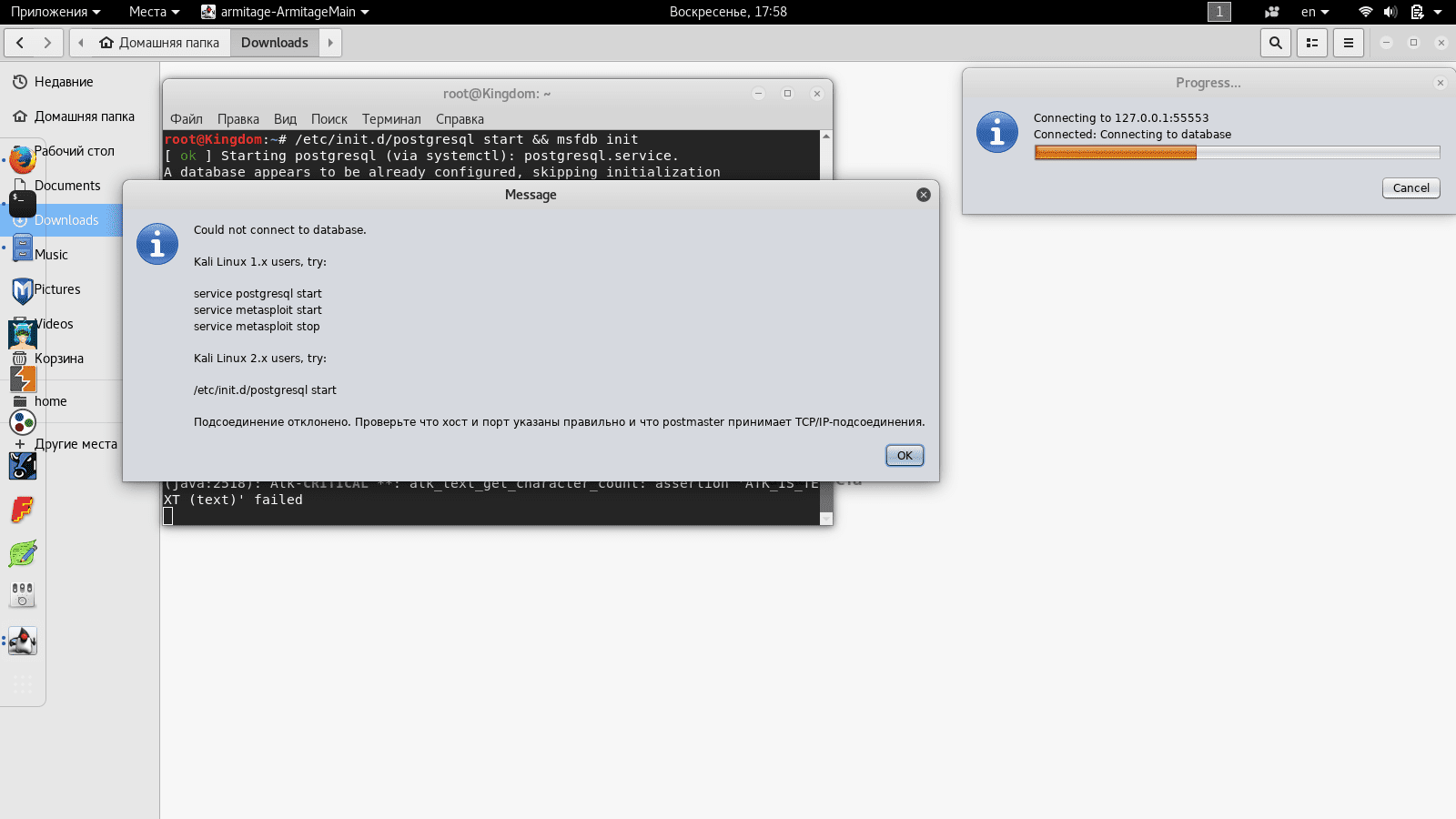This screenshot has width=1456, height=819.
Task: Switch Files to list/grid view toggle
Action: coord(1312,43)
